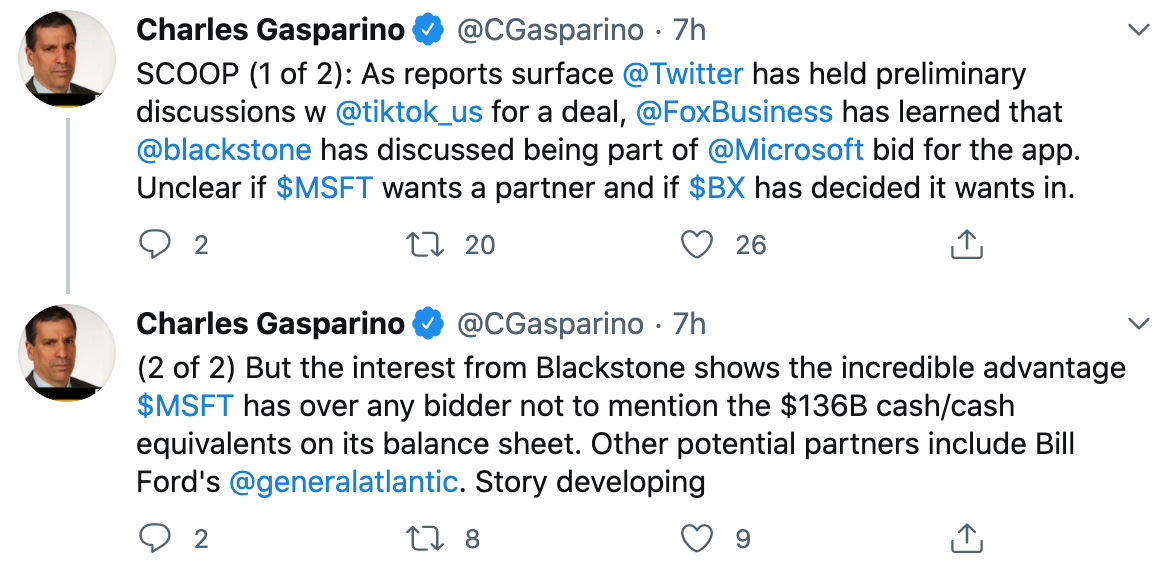Click the $MSFT cashtag in second tweet

pyautogui.click(x=185, y=406)
